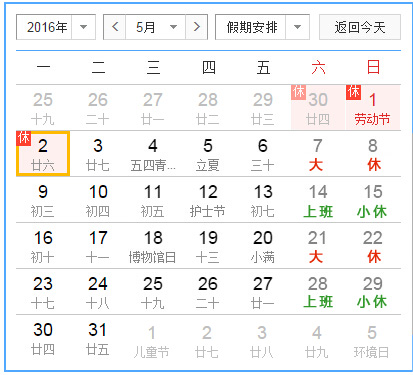Open the 5月 month dropdown
The image size is (413, 375).
pyautogui.click(x=155, y=27)
